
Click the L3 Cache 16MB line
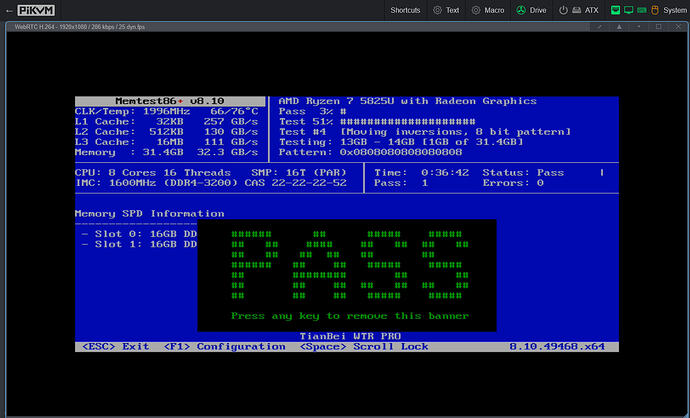(166, 142)
